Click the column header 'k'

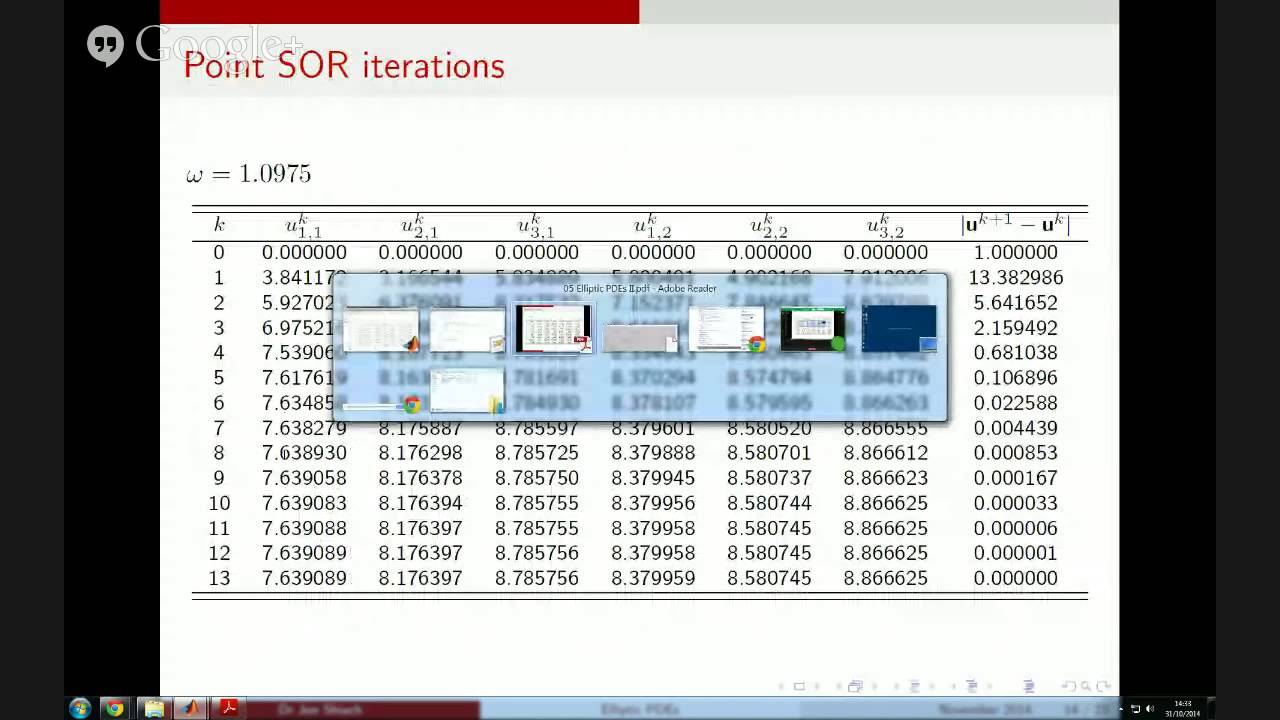(219, 225)
